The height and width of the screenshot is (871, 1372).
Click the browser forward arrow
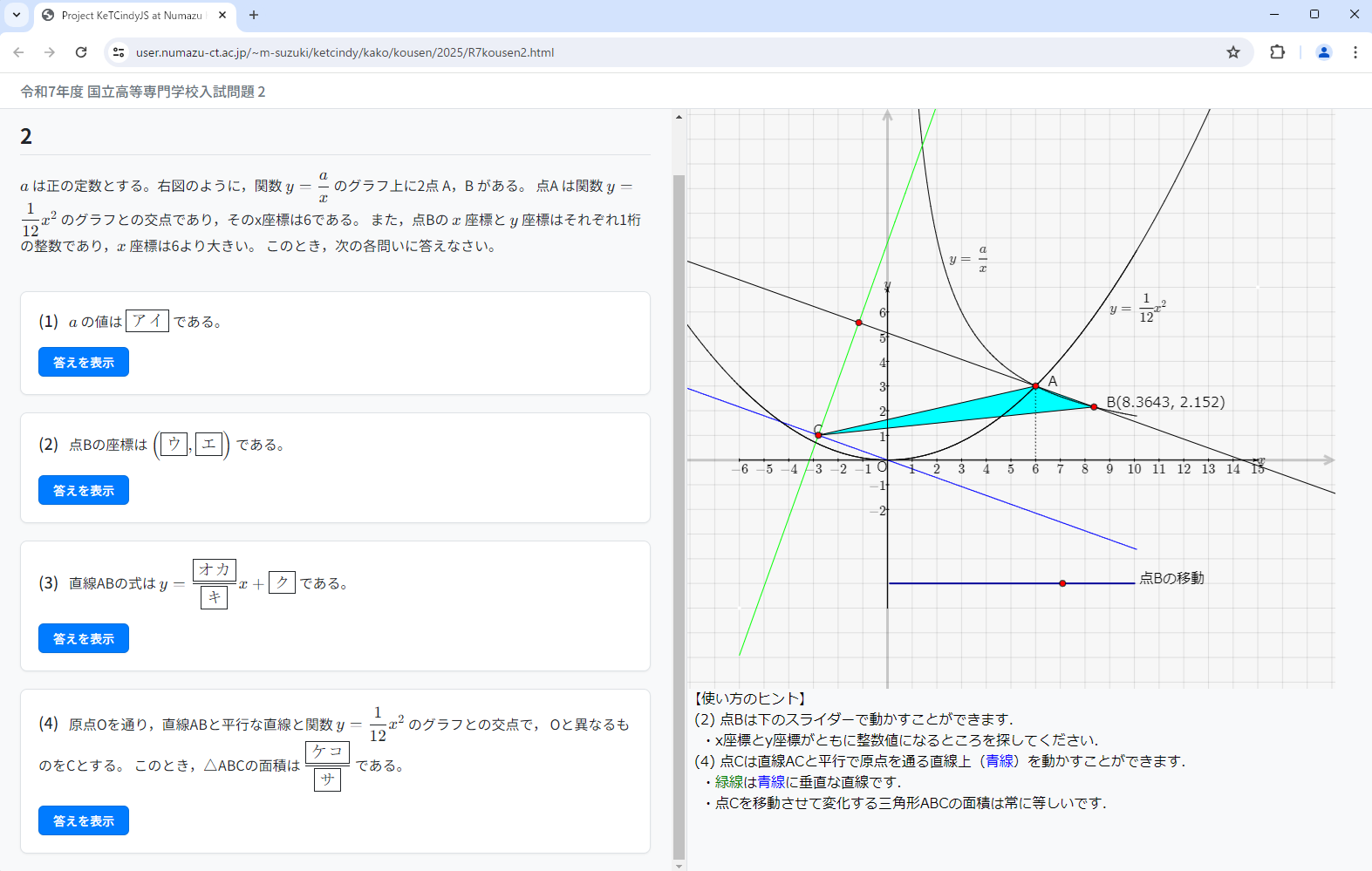pyautogui.click(x=50, y=52)
